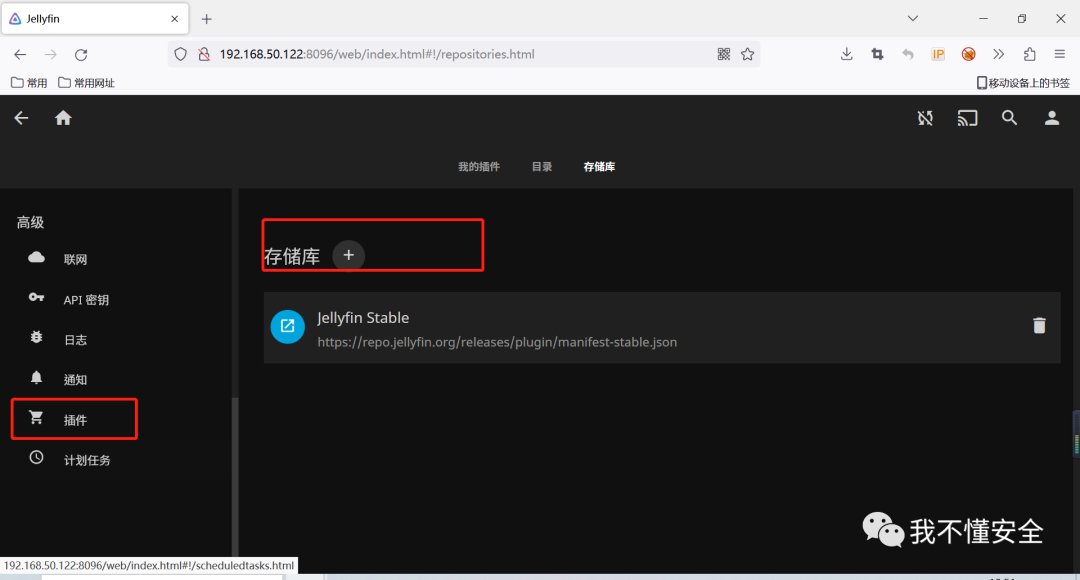
Task: Bookmark this page with star icon
Action: pos(747,54)
